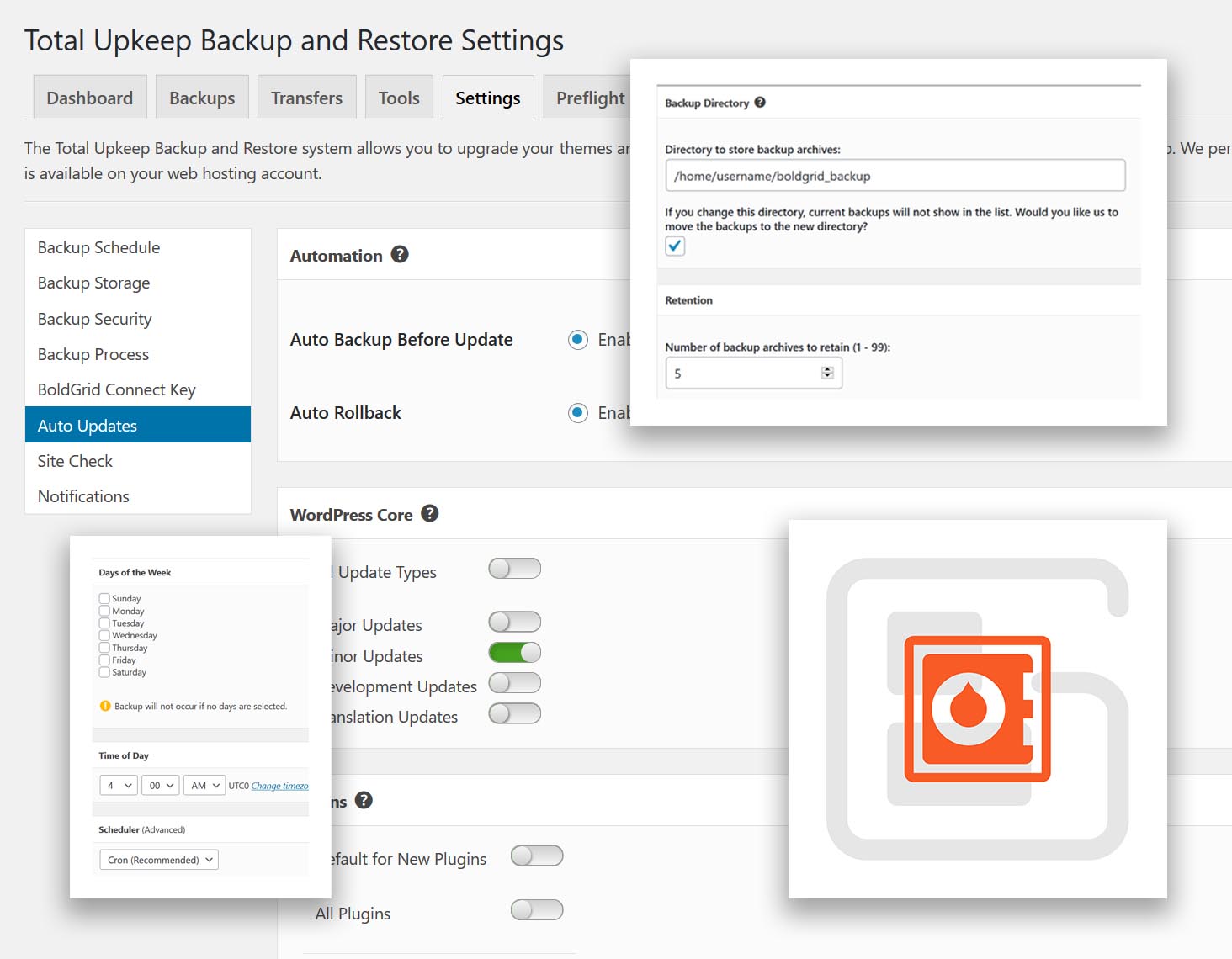
Task: Toggle the Translation Updates switch
Action: pos(515,713)
